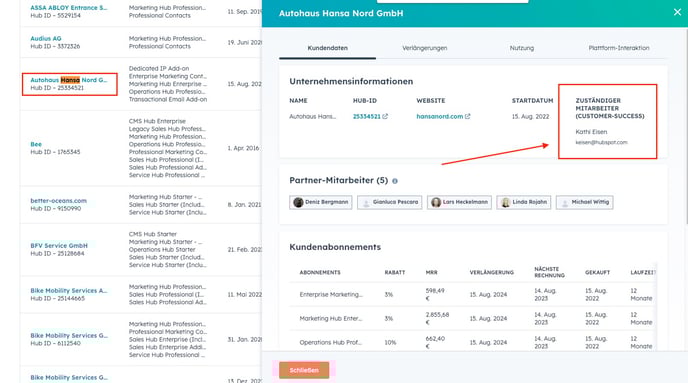Click the start date 15. Aug. 2022

[530, 116]
